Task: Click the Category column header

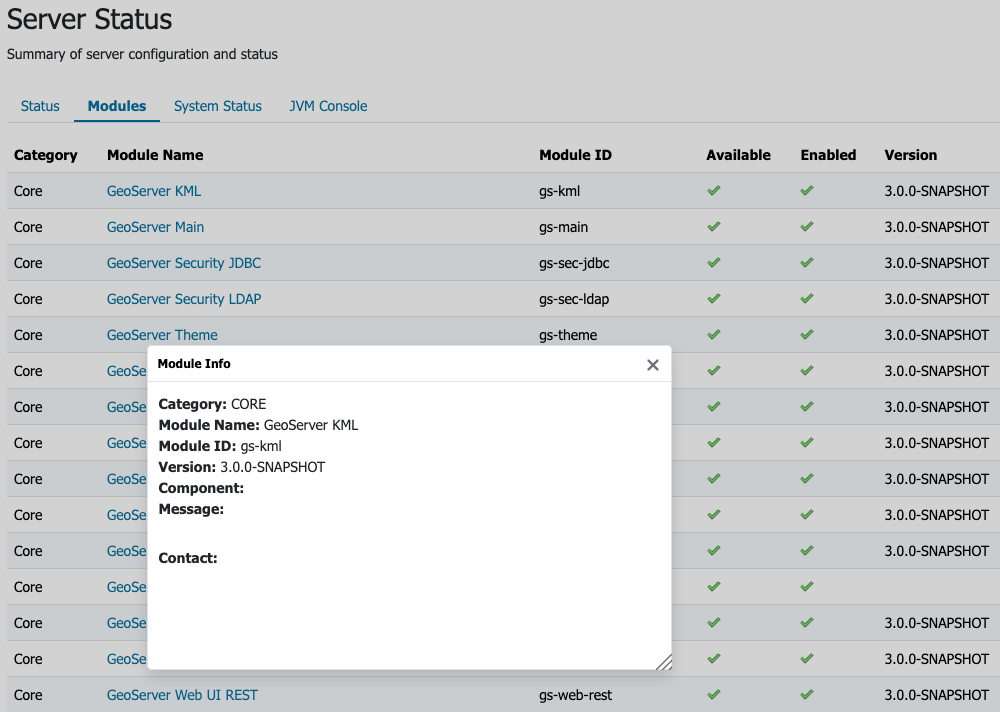Action: pyautogui.click(x=45, y=155)
